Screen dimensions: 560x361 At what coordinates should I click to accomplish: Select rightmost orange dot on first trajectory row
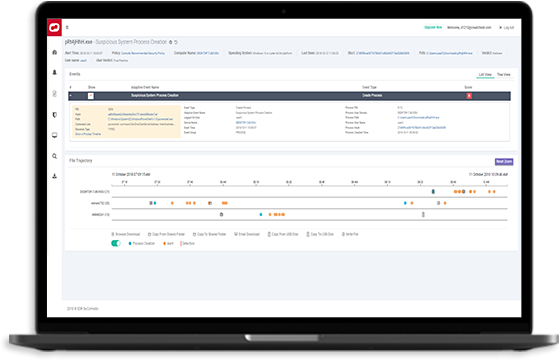coord(494,192)
